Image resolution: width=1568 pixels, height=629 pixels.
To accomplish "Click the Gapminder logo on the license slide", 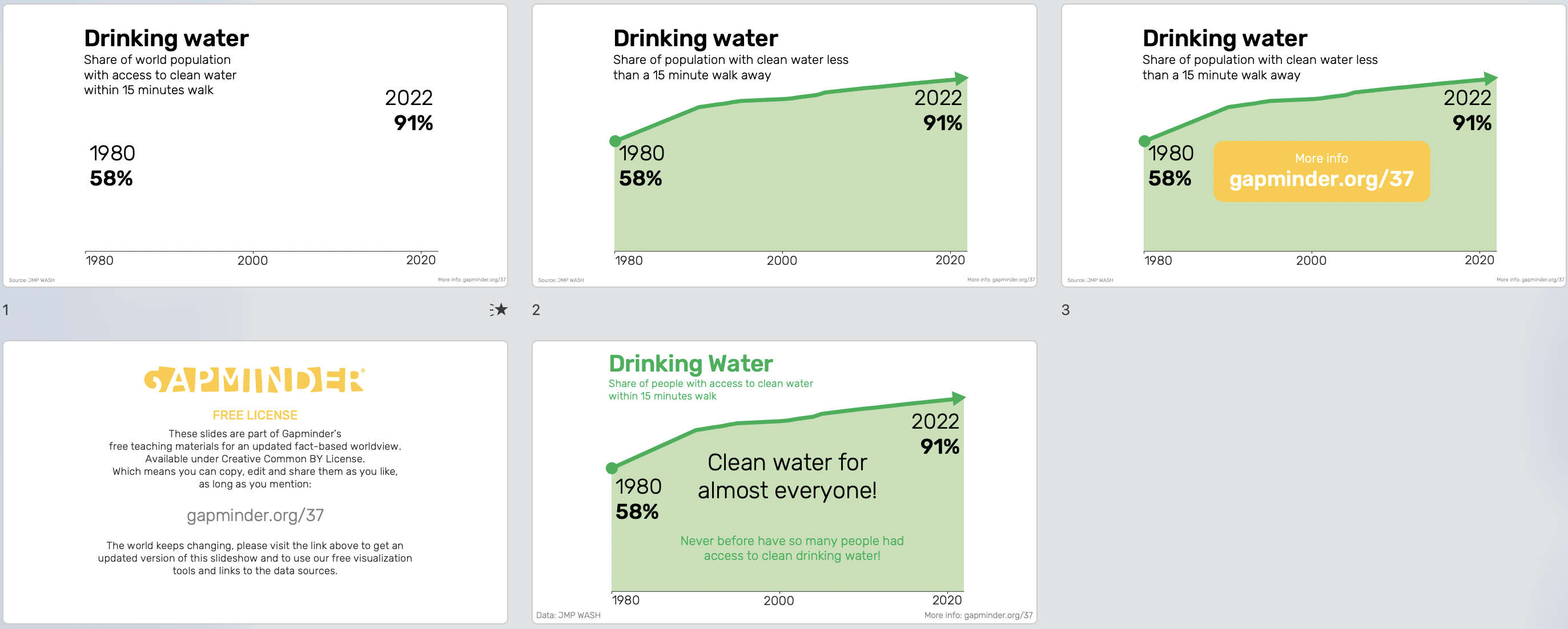I will tap(255, 380).
